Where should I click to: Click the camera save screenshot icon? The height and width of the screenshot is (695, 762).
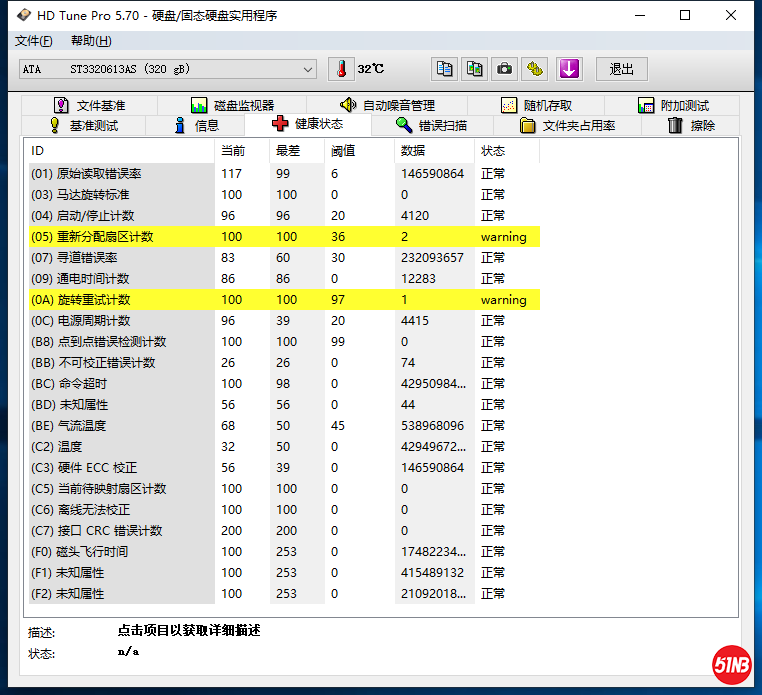[505, 69]
